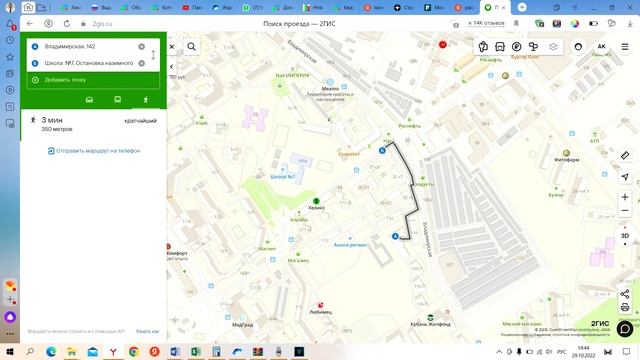Open browser favorites star in sidebar
The image size is (640, 360).
tap(10, 57)
